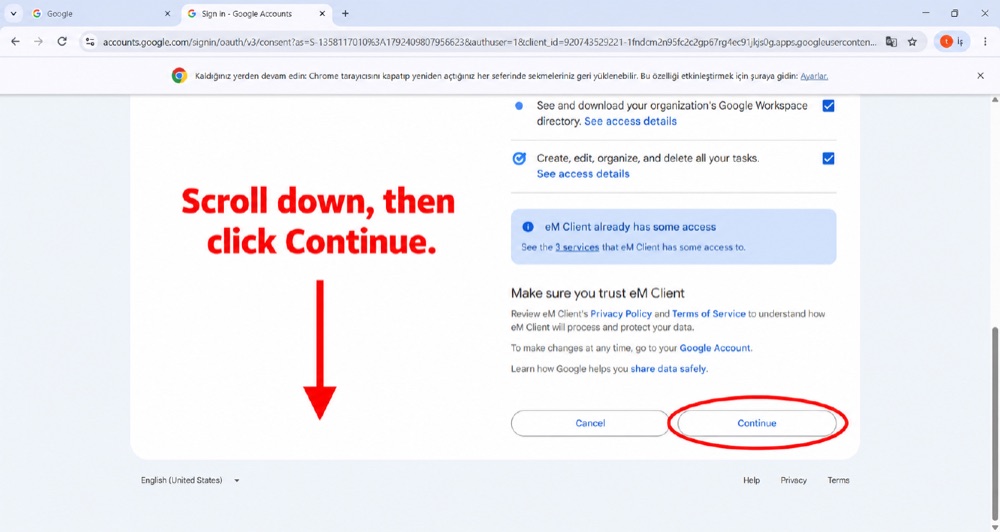
Task: Open the Google Account link
Action: (x=715, y=348)
